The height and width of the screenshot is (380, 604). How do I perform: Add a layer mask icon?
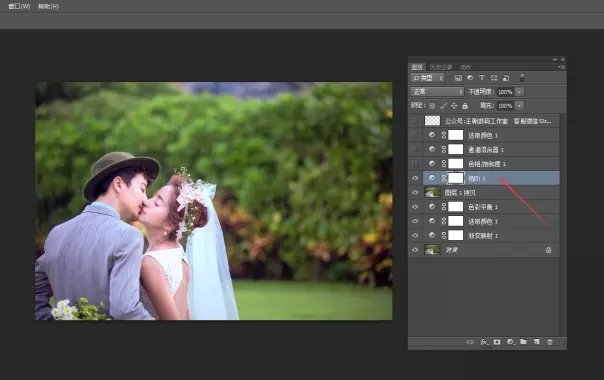click(497, 342)
